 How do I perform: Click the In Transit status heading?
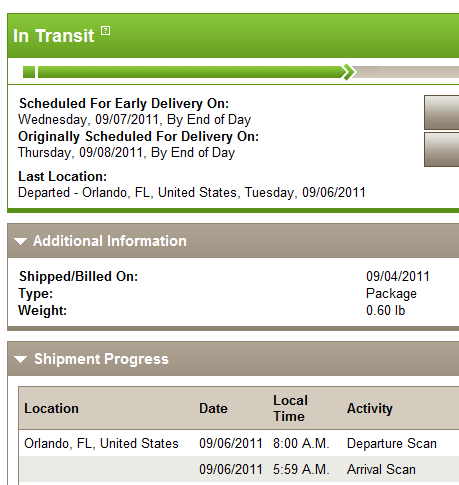[54, 36]
